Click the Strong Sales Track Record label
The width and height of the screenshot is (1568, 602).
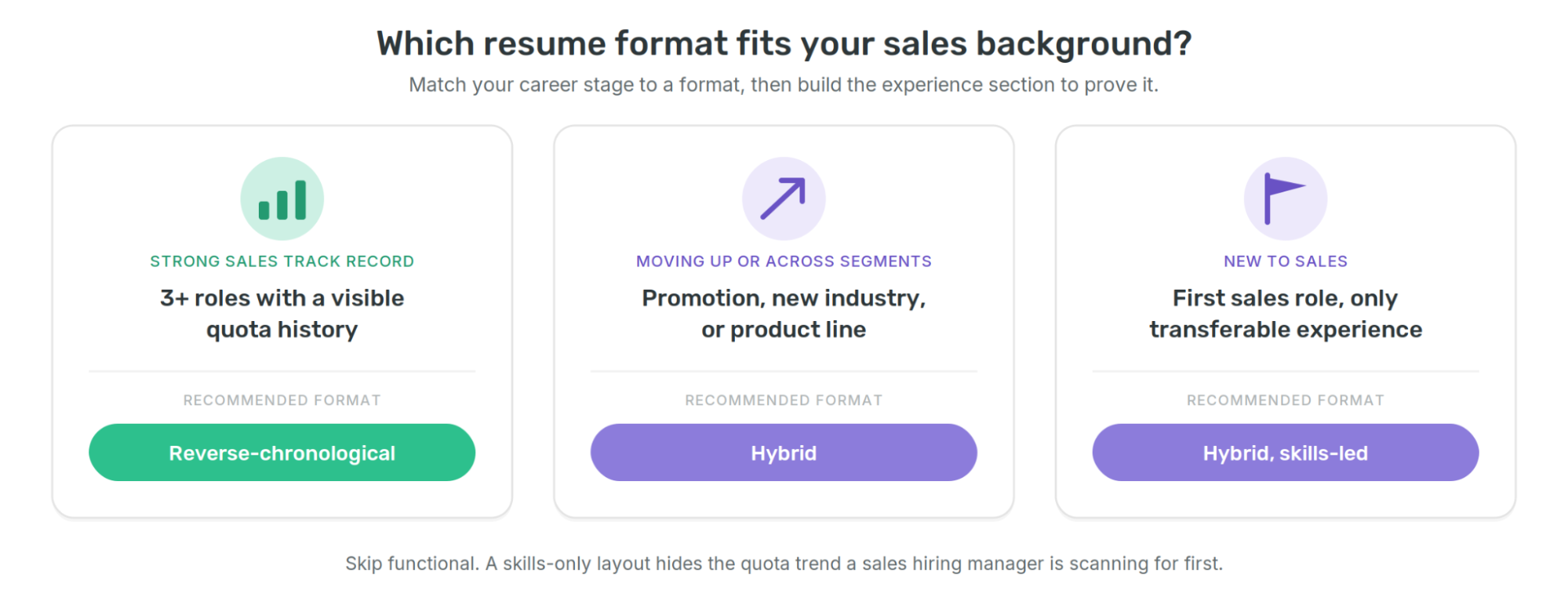click(282, 261)
